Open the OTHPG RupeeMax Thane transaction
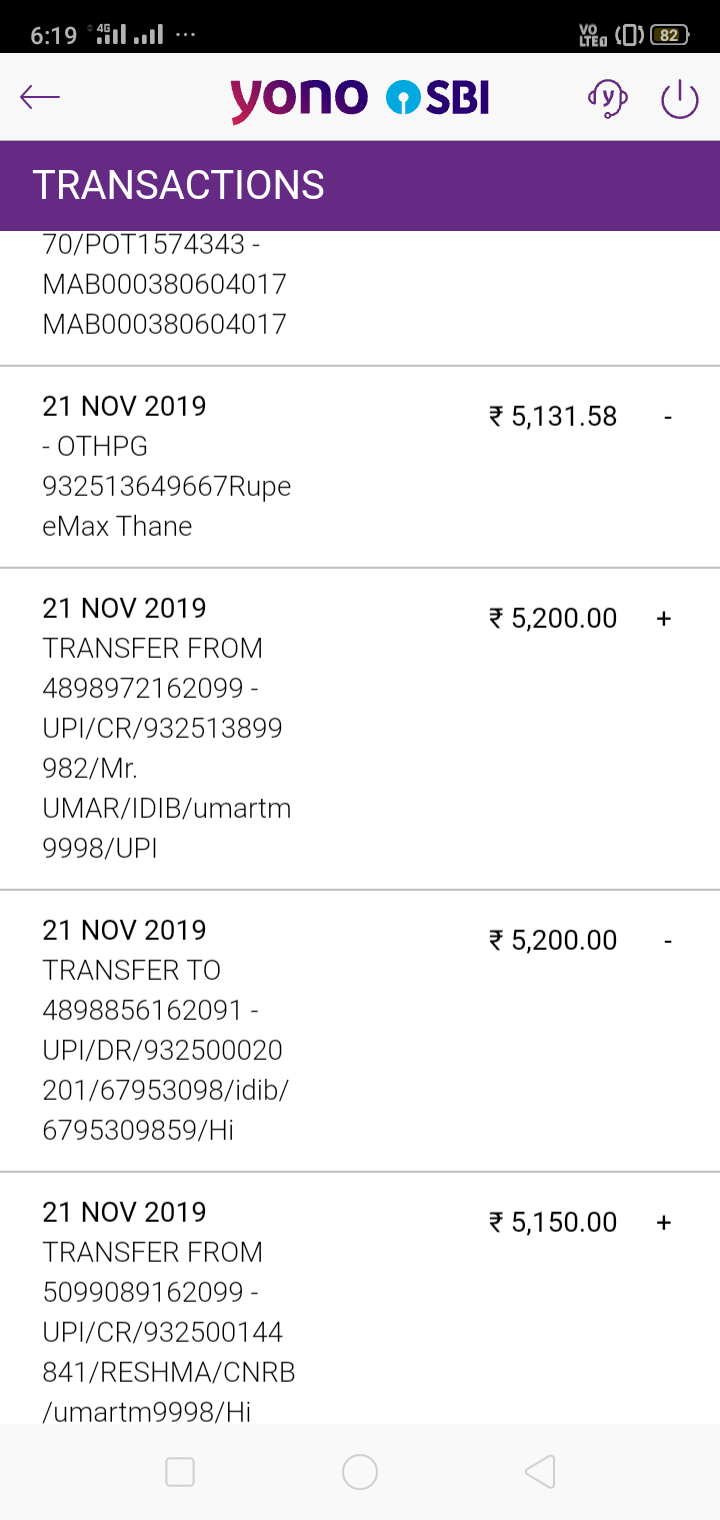720x1520 pixels. pos(360,467)
